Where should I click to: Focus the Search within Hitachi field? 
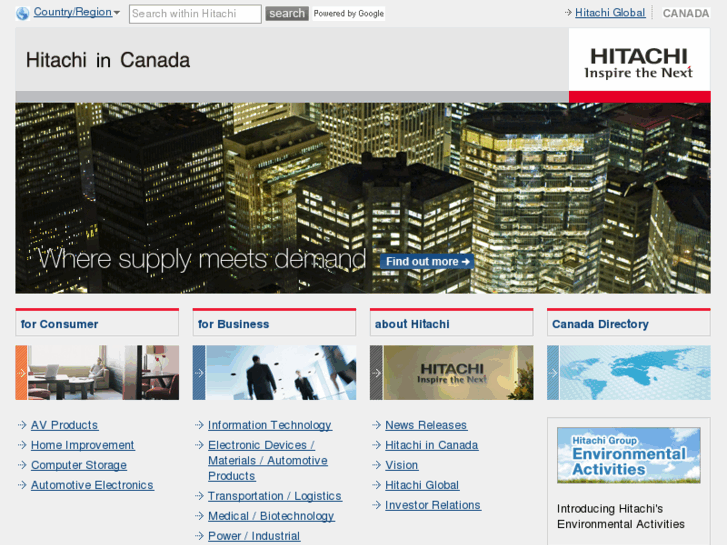pos(195,14)
